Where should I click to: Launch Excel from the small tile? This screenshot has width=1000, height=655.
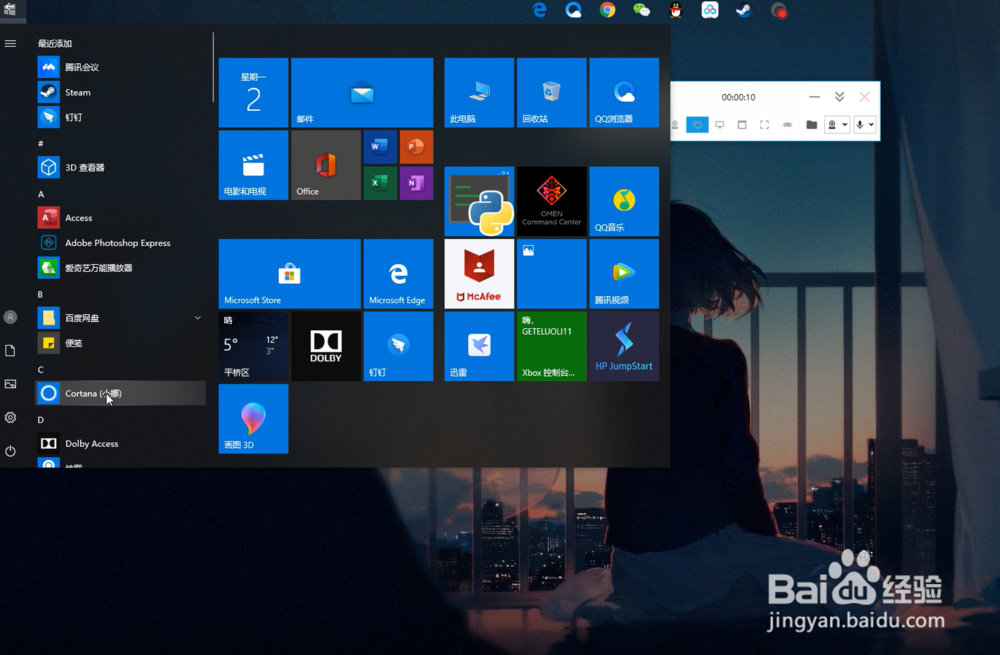380,184
